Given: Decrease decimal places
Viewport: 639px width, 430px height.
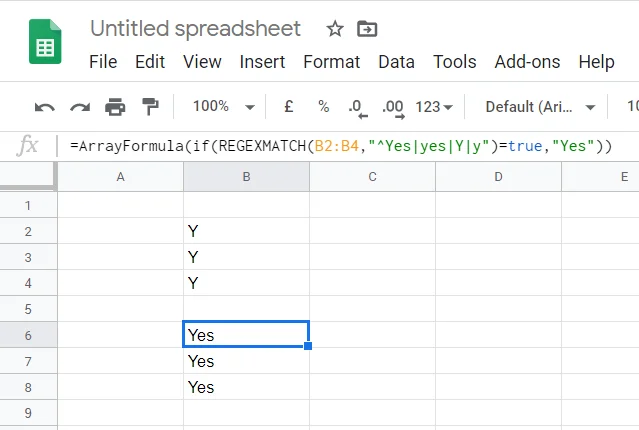Looking at the screenshot, I should pyautogui.click(x=355, y=106).
